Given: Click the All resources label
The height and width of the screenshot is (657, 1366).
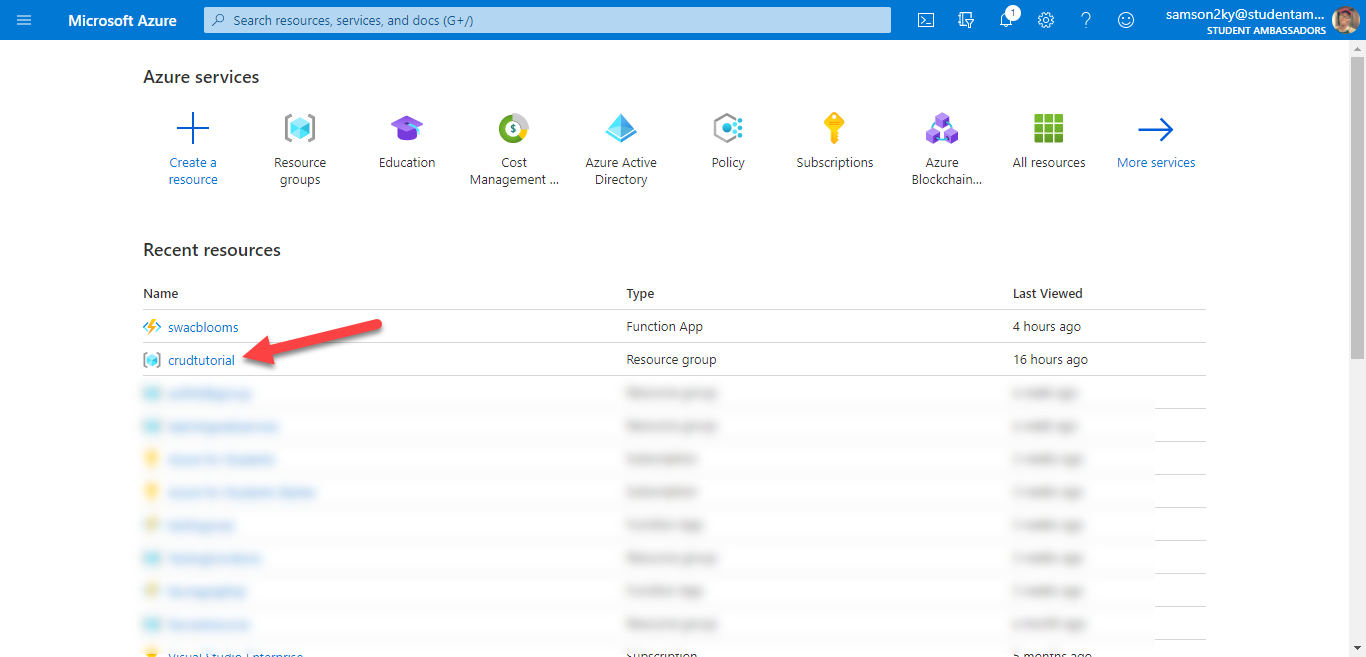Looking at the screenshot, I should click(x=1049, y=163).
